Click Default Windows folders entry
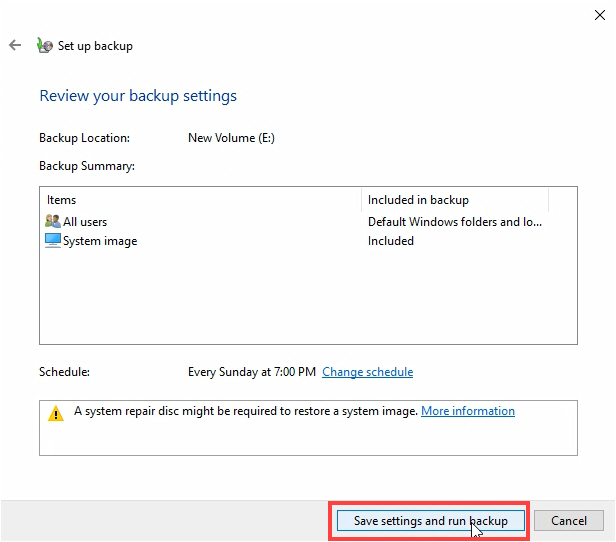Image resolution: width=616 pixels, height=542 pixels. 455,222
